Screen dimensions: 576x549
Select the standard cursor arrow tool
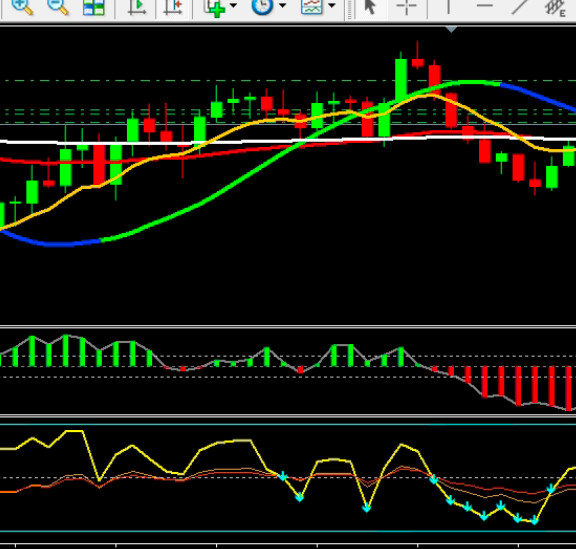[x=370, y=6]
